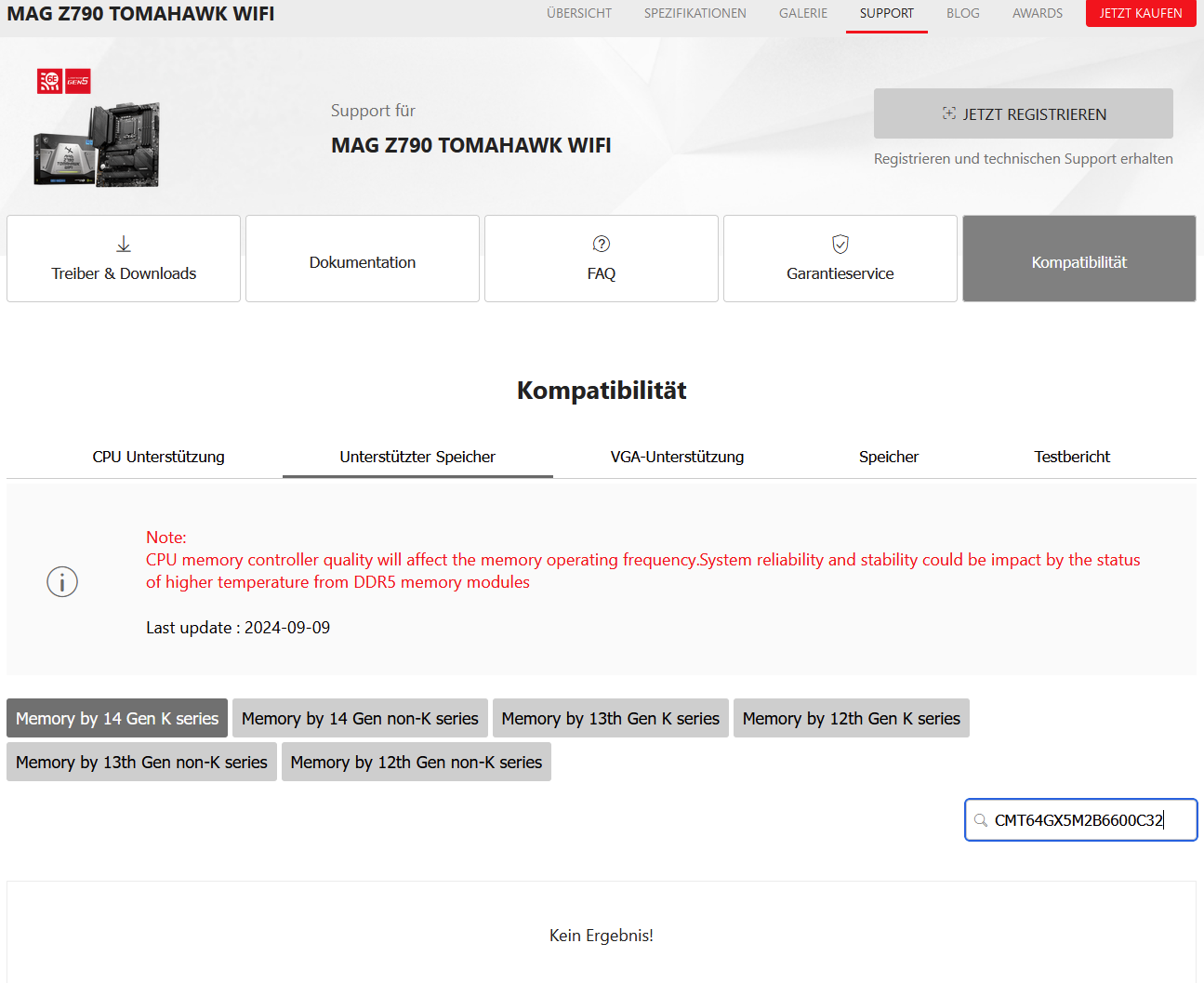Open the Garantieservice section card
Viewport: 1204px width, 983px height.
point(840,259)
